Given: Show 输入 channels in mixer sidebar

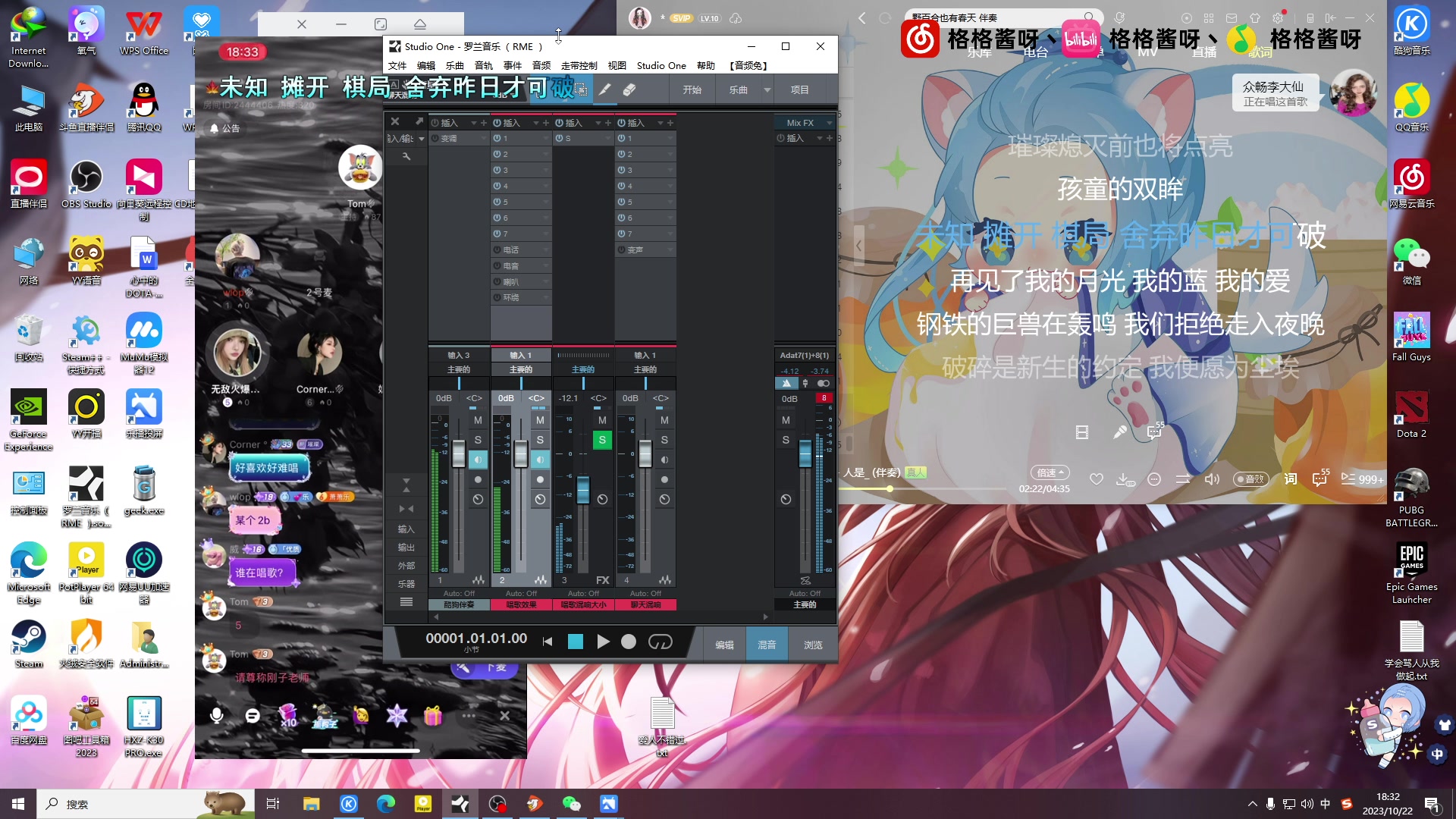Looking at the screenshot, I should point(406,529).
